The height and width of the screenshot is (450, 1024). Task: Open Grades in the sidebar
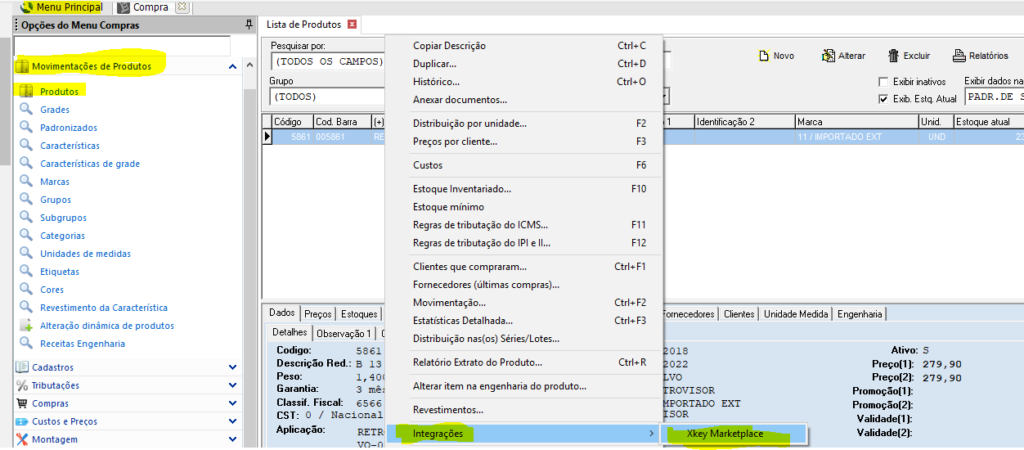[54, 109]
